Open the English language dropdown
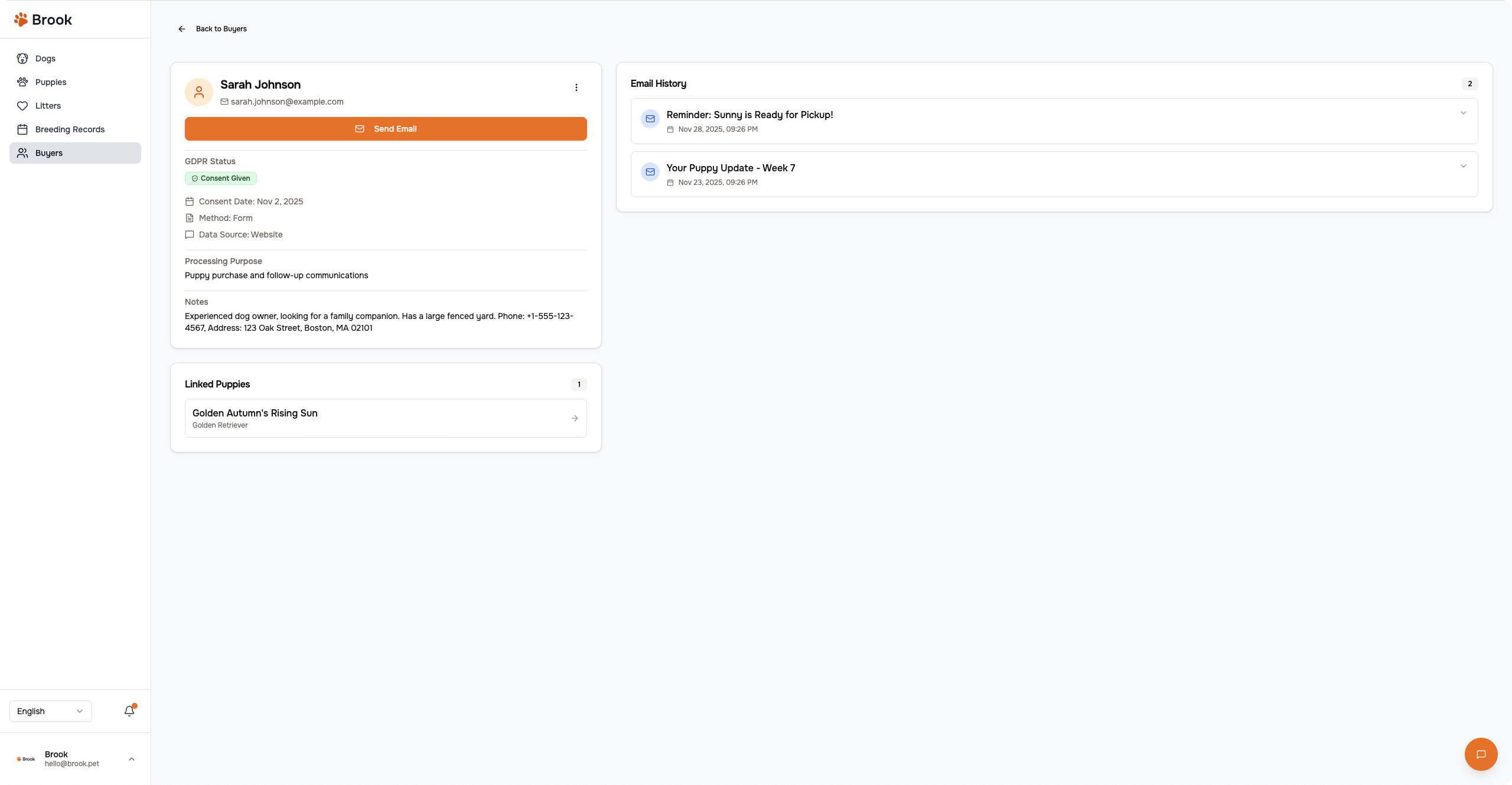Screen dimensions: 1512x785 tap(51, 711)
